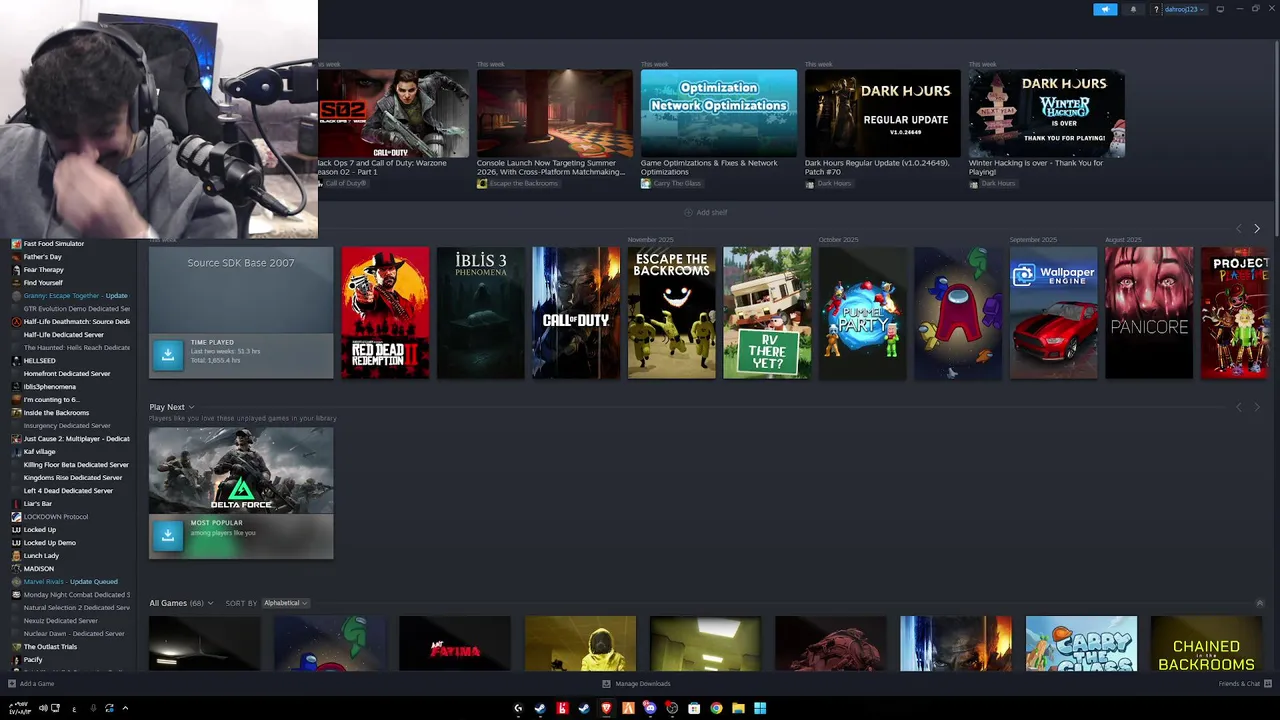
Task: Open the All Games shelf dropdown
Action: tap(210, 603)
